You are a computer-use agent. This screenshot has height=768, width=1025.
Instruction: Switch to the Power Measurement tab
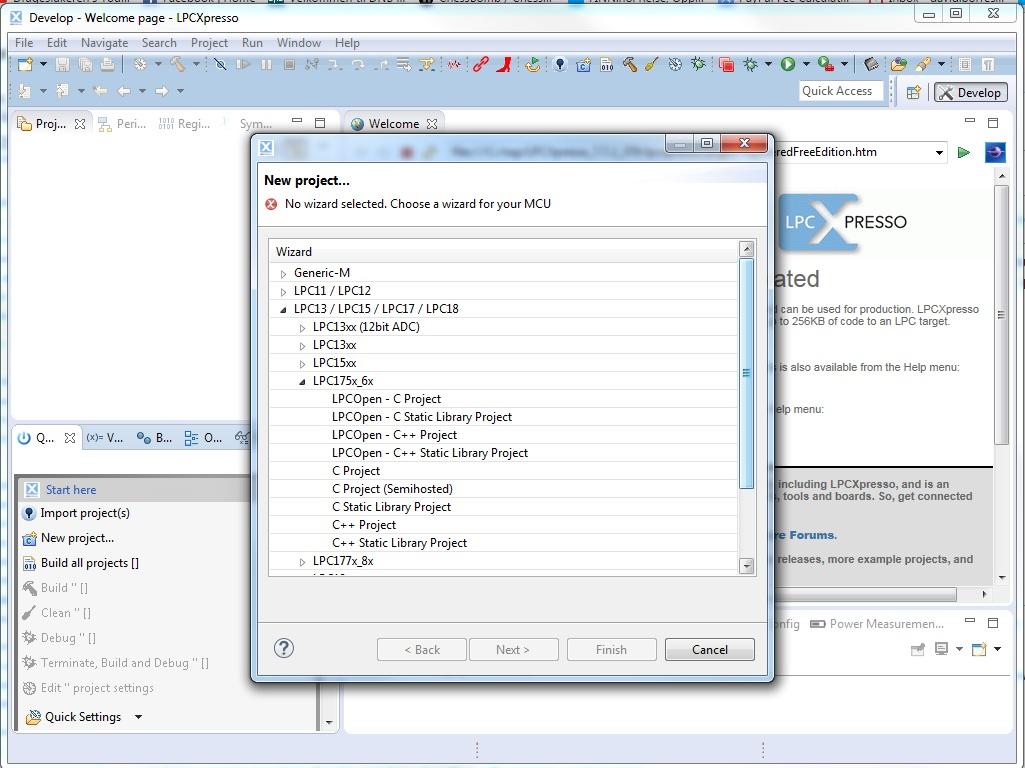click(877, 624)
